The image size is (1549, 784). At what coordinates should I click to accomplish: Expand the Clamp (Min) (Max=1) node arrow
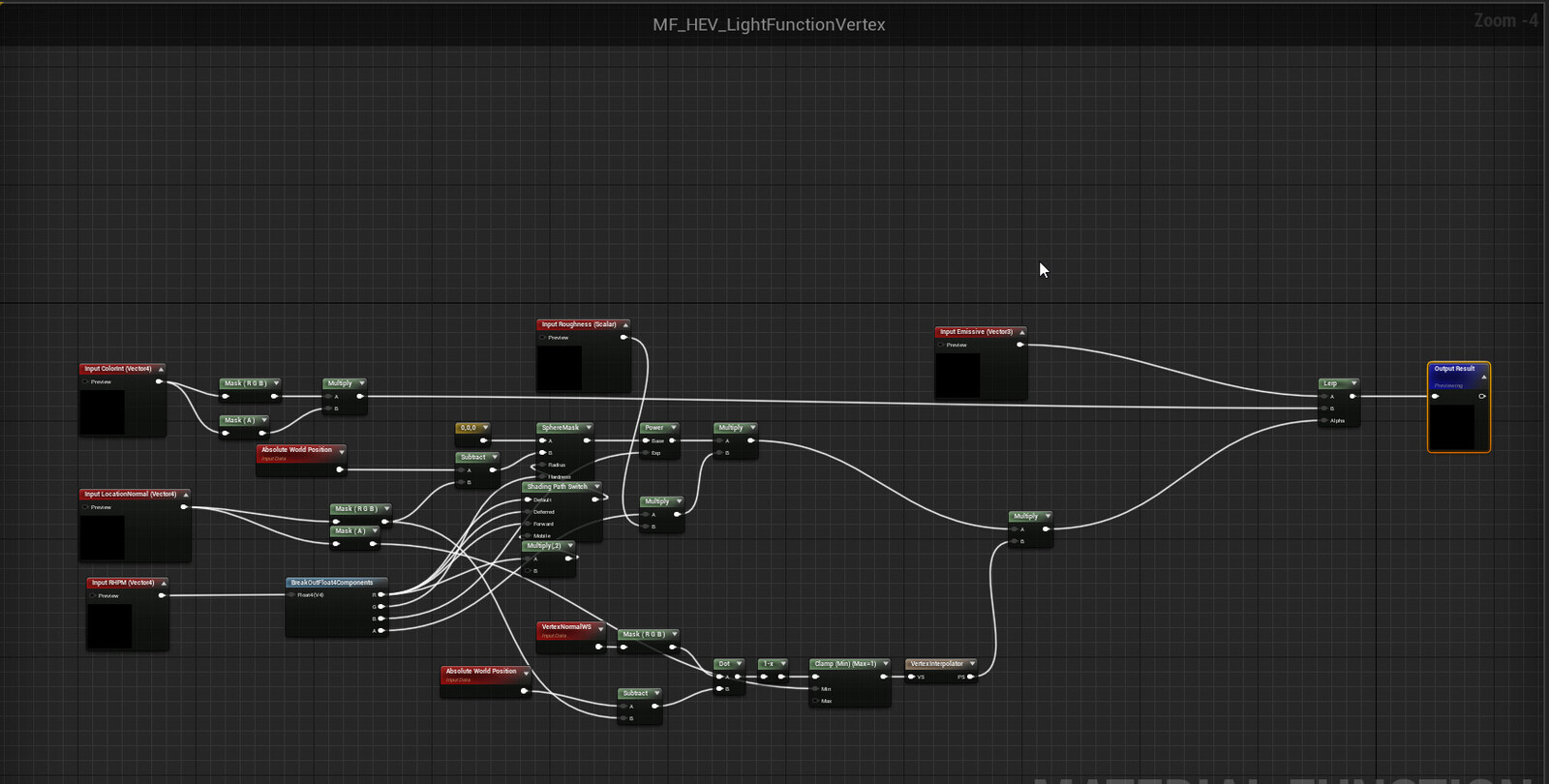pyautogui.click(x=885, y=664)
